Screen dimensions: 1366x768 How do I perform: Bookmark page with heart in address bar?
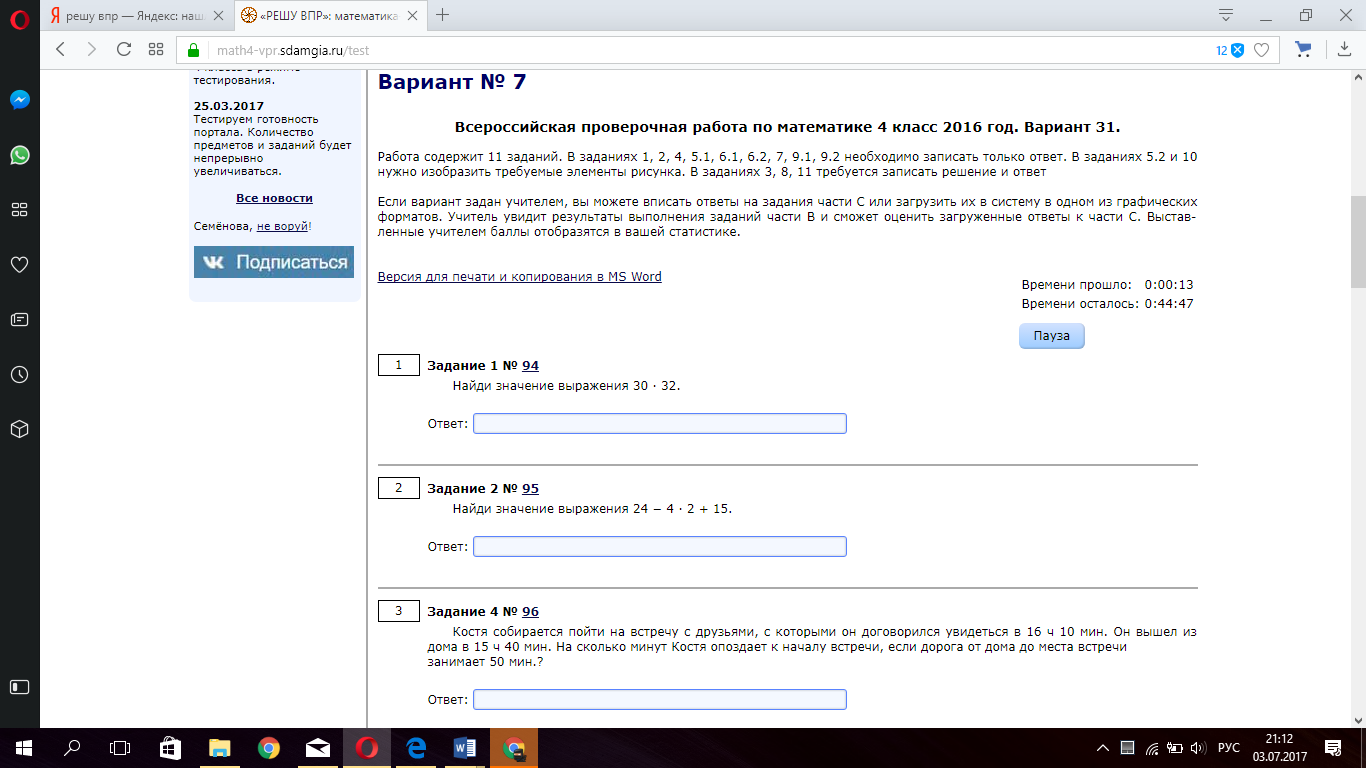pos(1262,50)
